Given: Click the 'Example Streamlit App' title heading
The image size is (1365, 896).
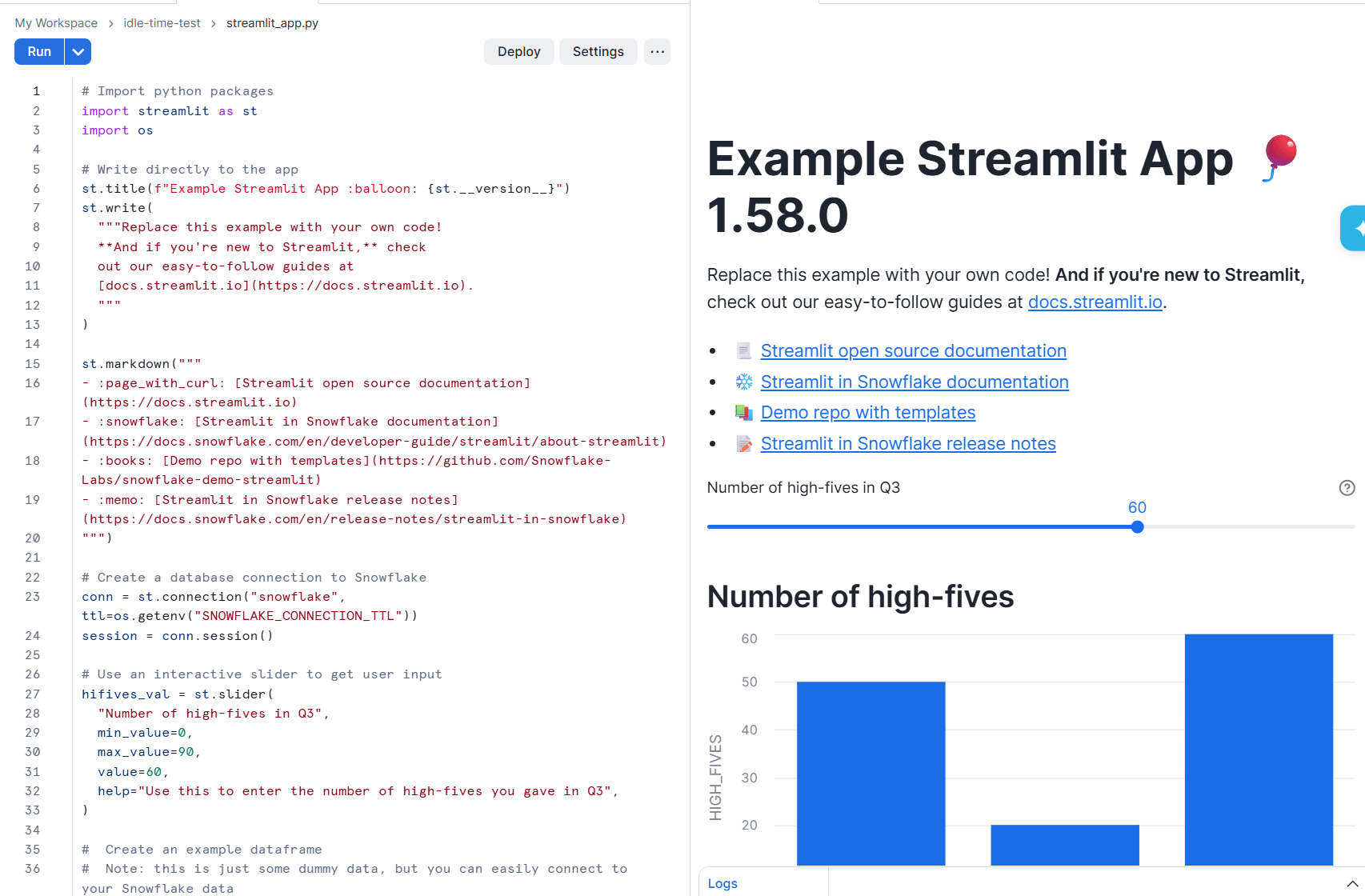Looking at the screenshot, I should pyautogui.click(x=970, y=158).
